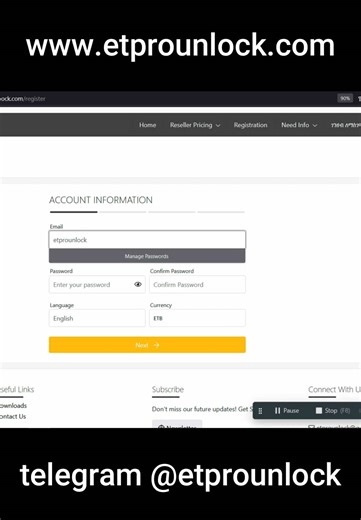Open the Language dropdown showing English

click(97, 318)
